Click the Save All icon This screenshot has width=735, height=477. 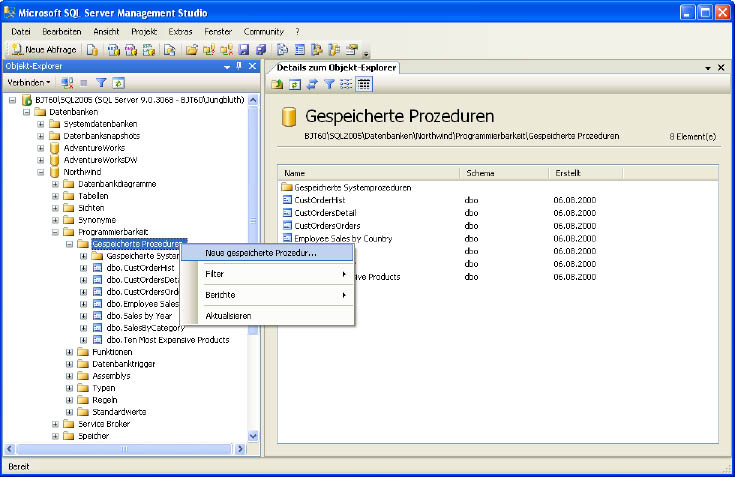pyautogui.click(x=261, y=49)
